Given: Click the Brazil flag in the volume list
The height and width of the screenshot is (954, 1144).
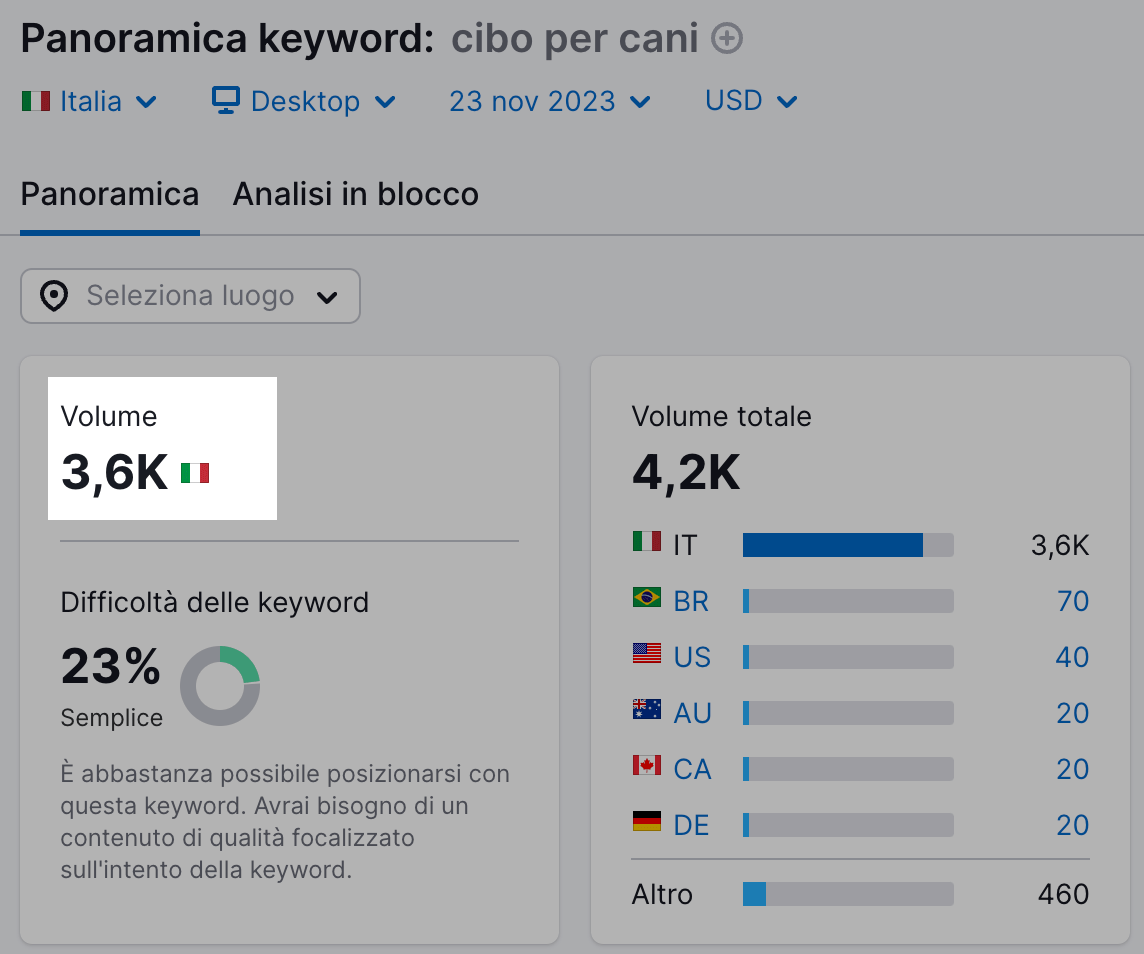Looking at the screenshot, I should 645,601.
